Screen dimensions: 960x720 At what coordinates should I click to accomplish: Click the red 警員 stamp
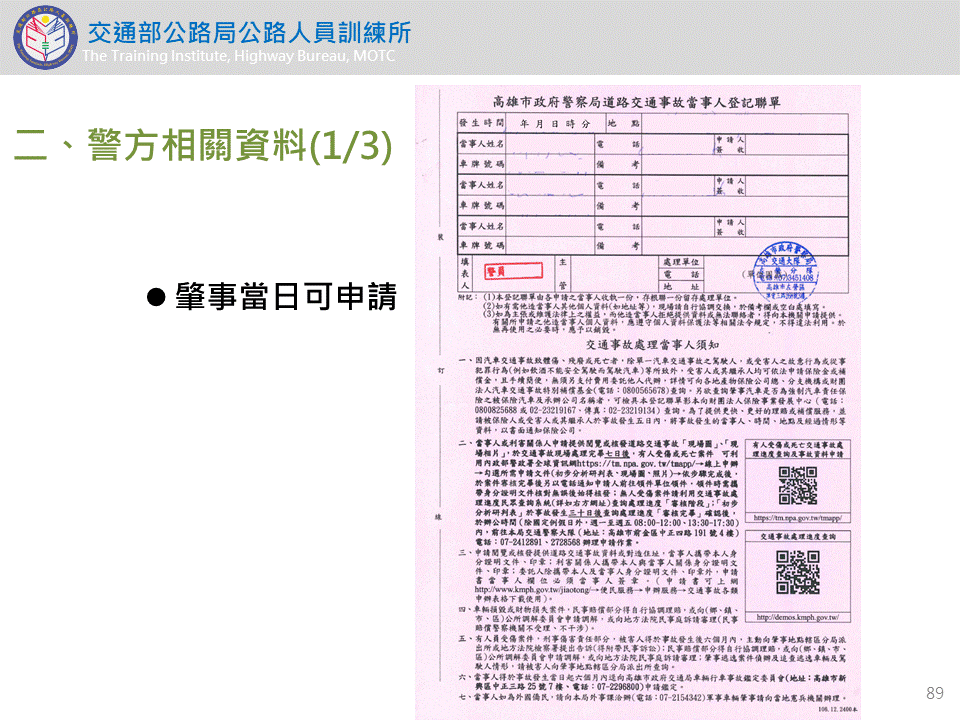tap(512, 269)
